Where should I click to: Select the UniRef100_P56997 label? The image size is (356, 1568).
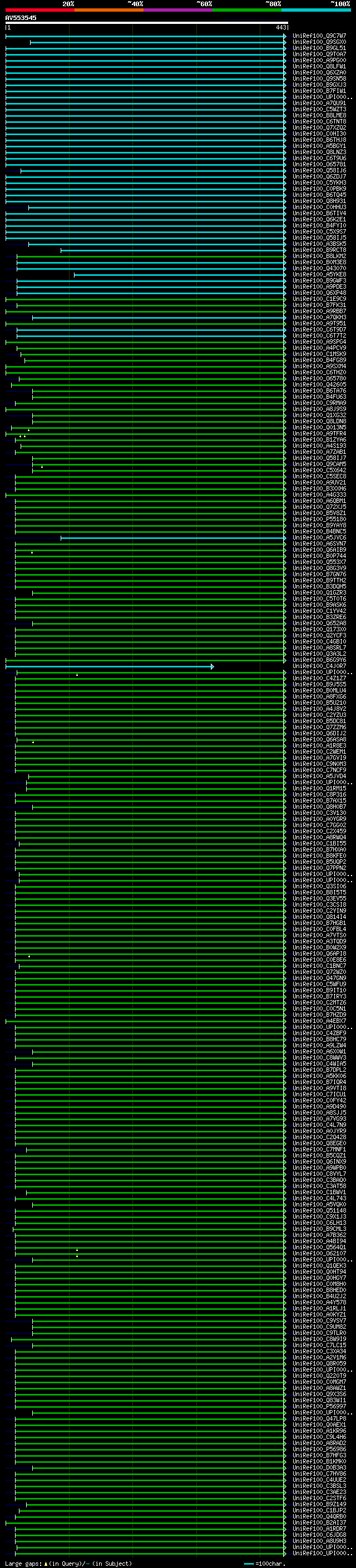click(x=319, y=1406)
